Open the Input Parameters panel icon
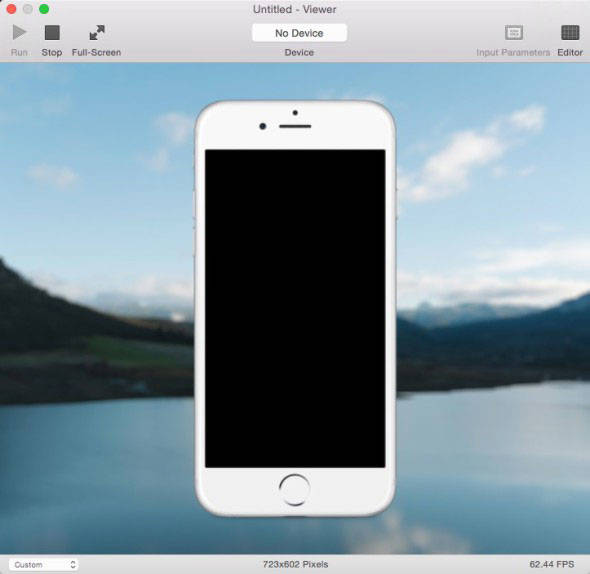Viewport: 590px width, 574px height. coord(514,32)
